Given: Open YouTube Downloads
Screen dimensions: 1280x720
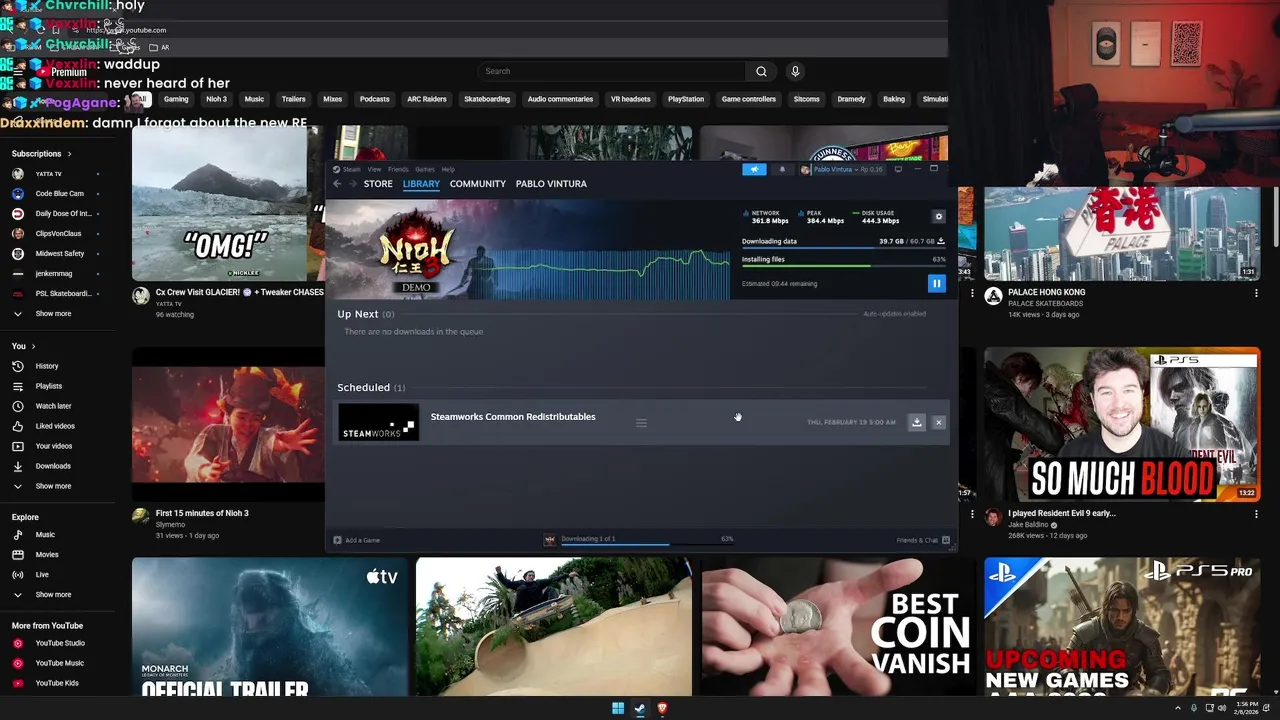Looking at the screenshot, I should pos(53,466).
